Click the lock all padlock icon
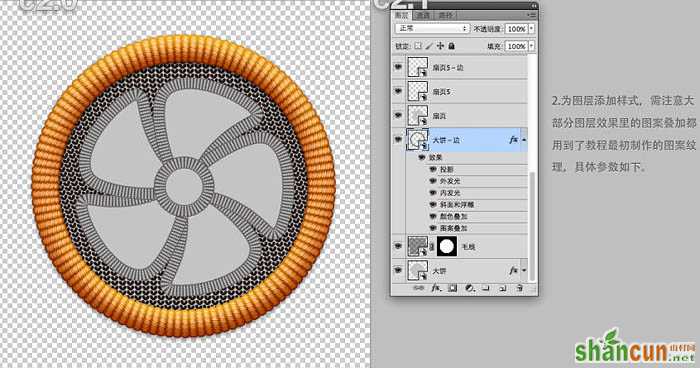This screenshot has height=368, width=700. [x=451, y=46]
